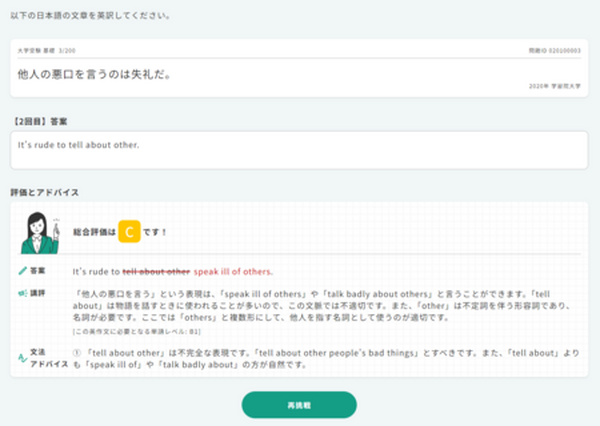The image size is (600, 426).
Task: Click the red corrected text 'speak ill of others'
Action: [233, 271]
